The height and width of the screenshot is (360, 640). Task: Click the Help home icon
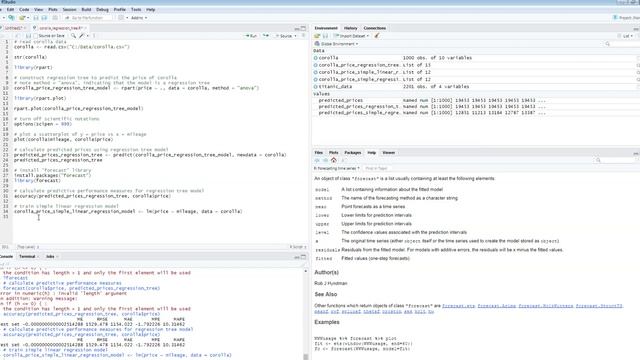pyautogui.click(x=333, y=160)
